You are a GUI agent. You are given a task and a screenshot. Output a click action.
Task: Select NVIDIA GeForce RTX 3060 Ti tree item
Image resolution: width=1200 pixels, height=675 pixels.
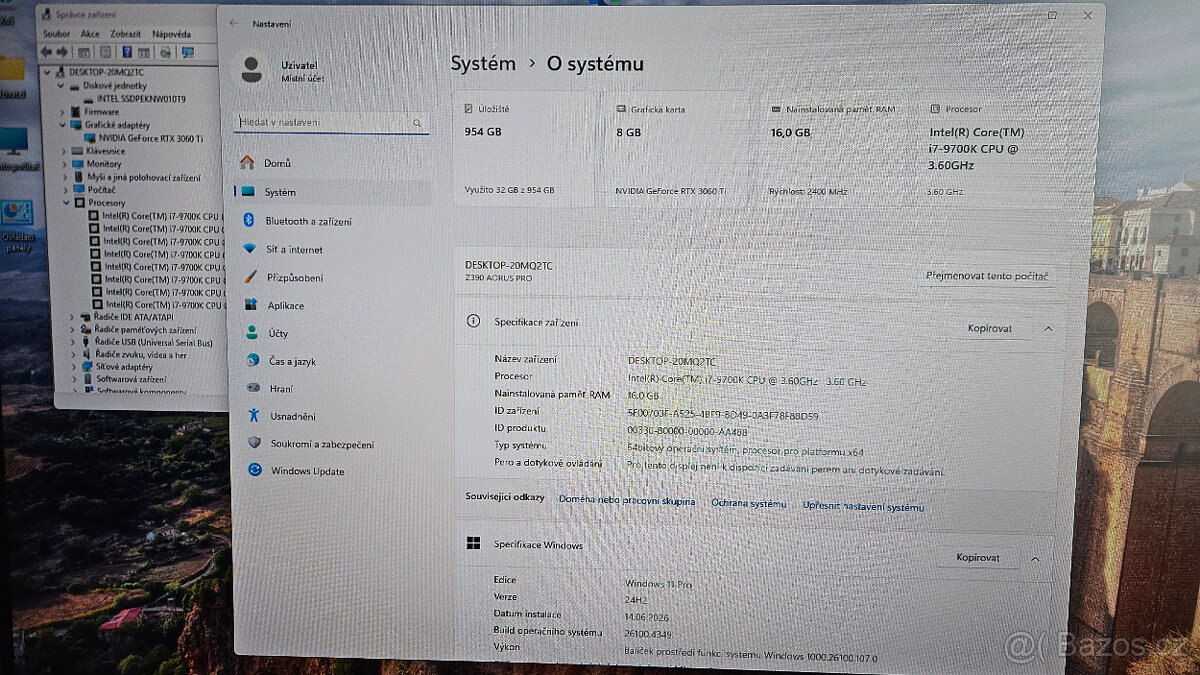click(x=150, y=138)
